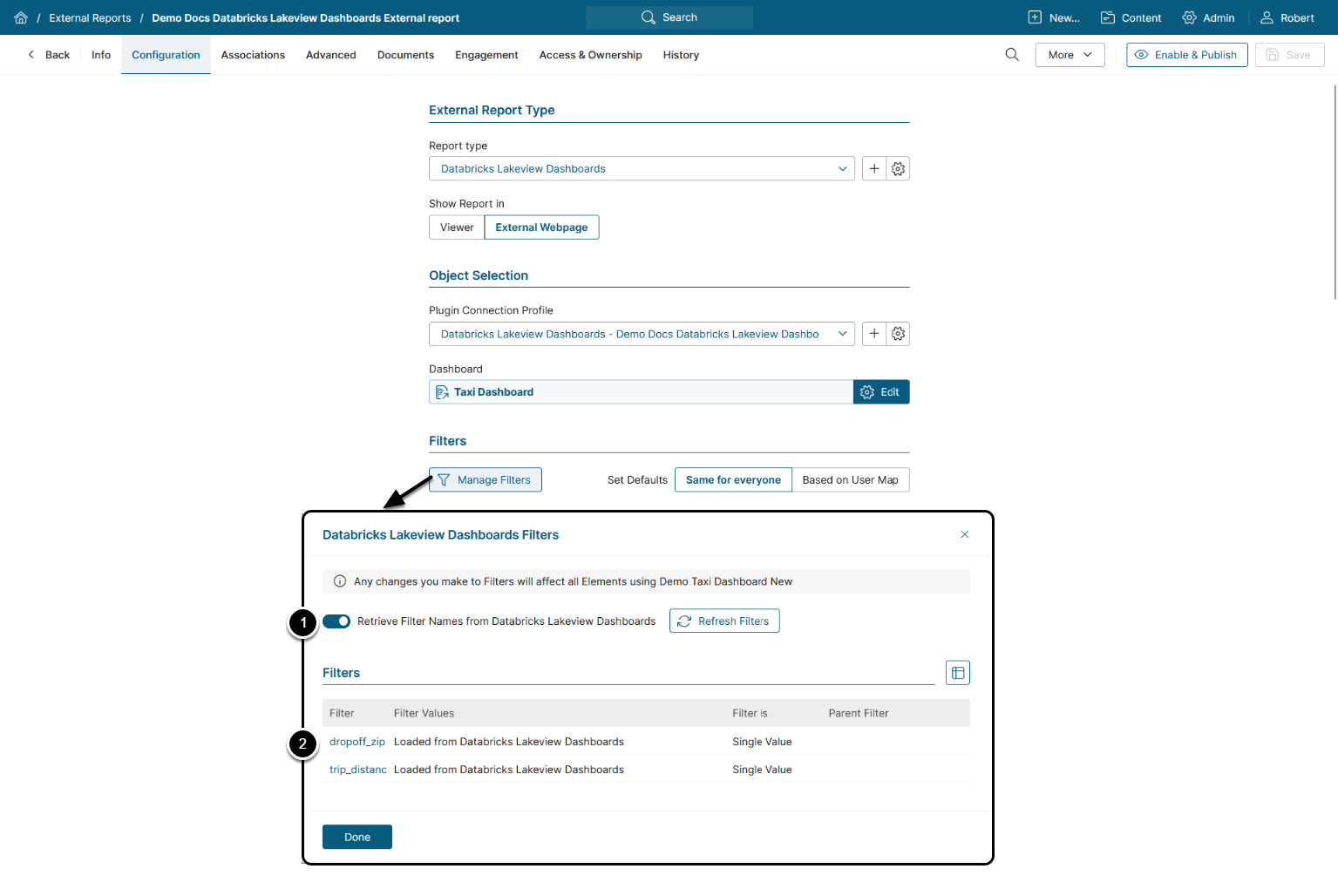Click the Save button
This screenshot has width=1338, height=896.
coord(1289,55)
